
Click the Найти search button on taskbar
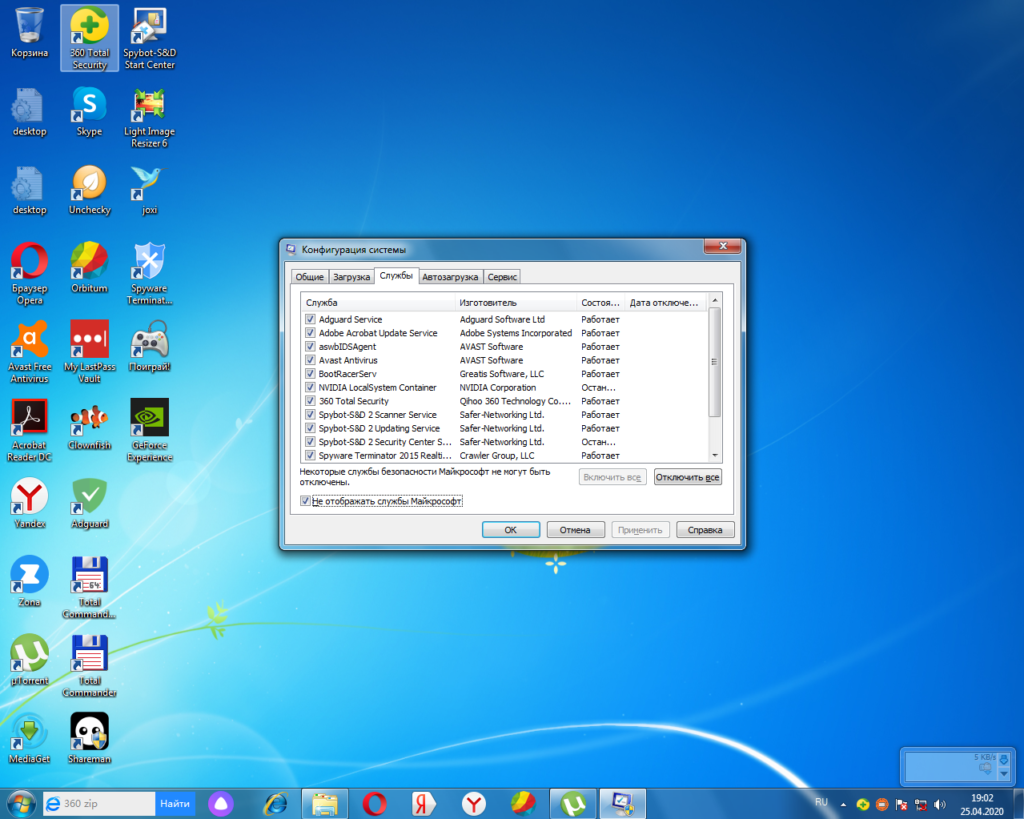[174, 804]
